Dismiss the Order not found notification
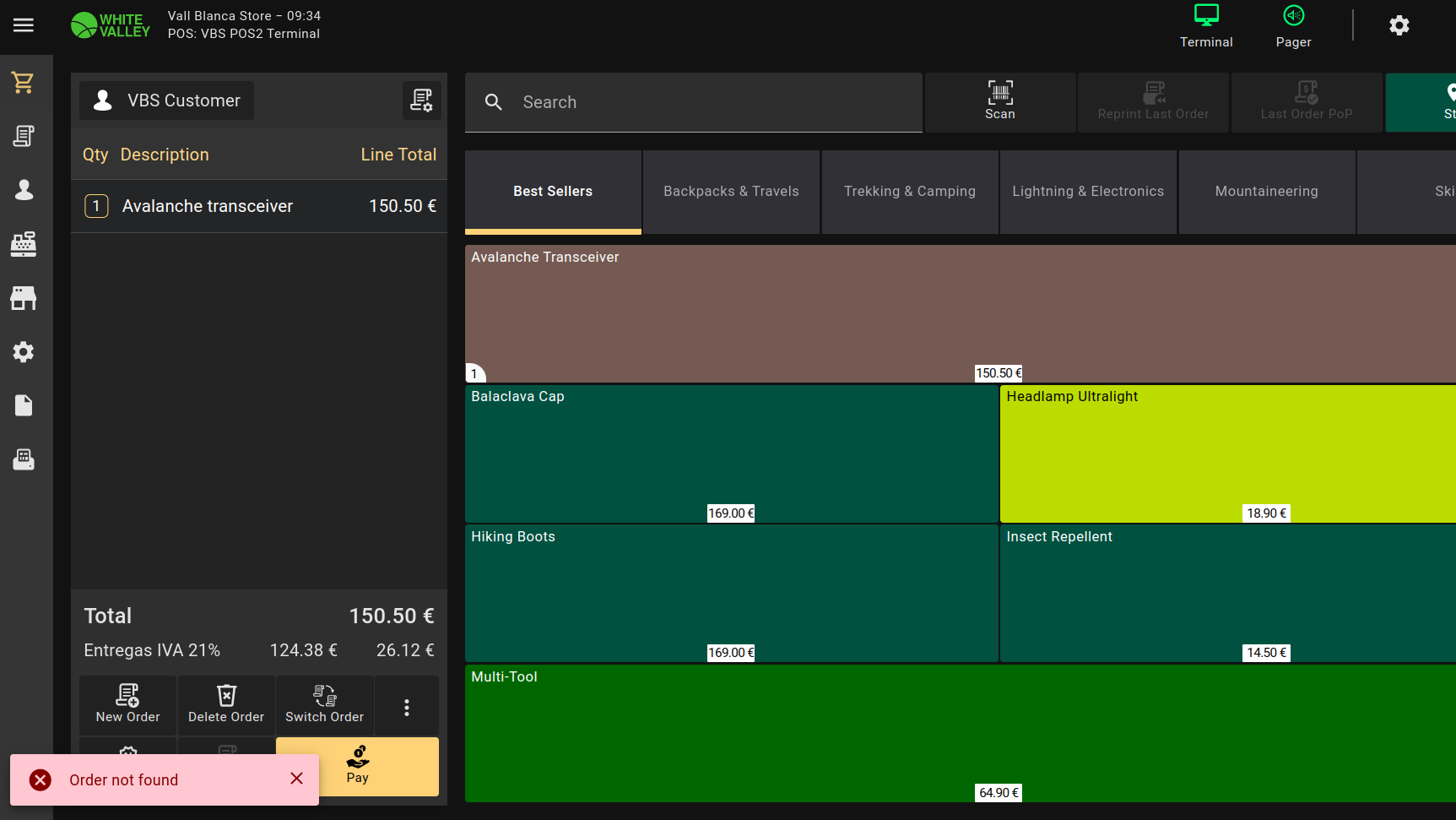 pos(296,779)
